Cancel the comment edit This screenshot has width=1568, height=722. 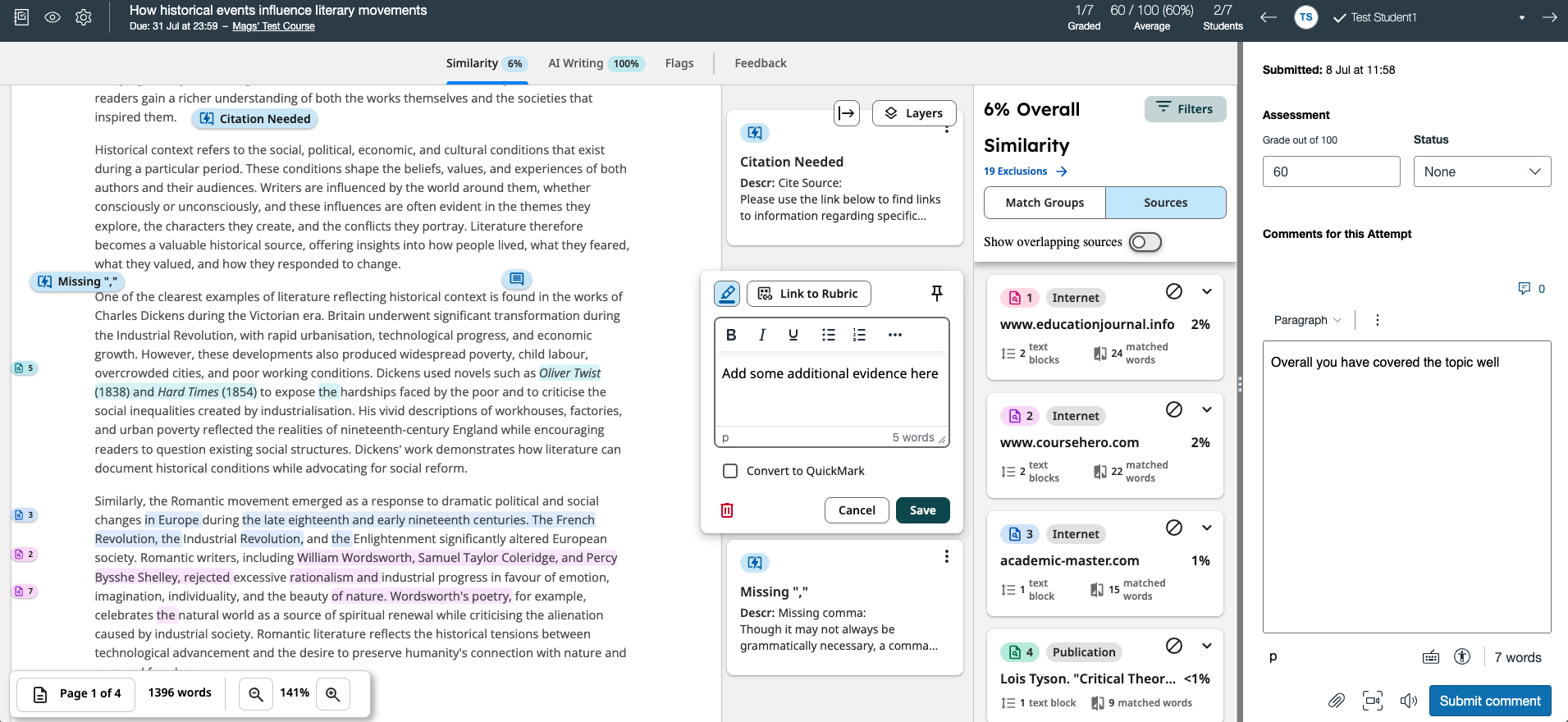pos(857,510)
